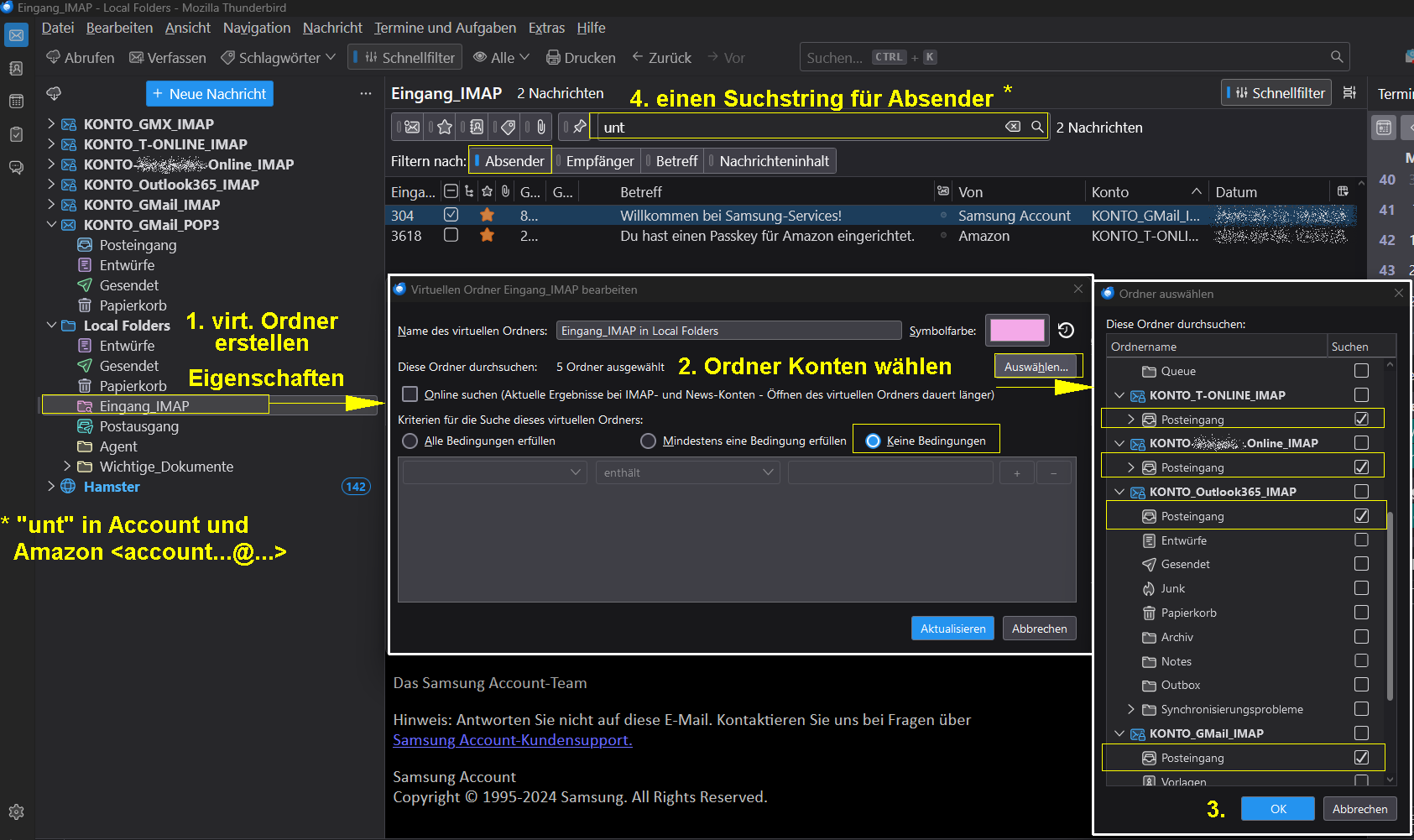Expand the KONTO_GMX_IMAP account tree

[x=51, y=124]
